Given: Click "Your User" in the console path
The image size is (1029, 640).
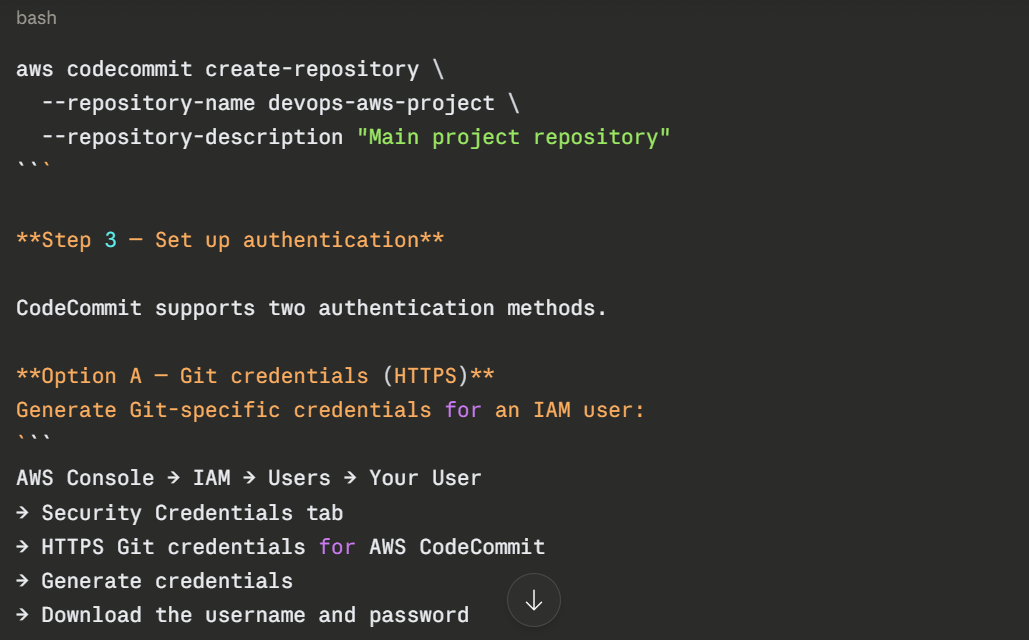Looking at the screenshot, I should (x=425, y=478).
